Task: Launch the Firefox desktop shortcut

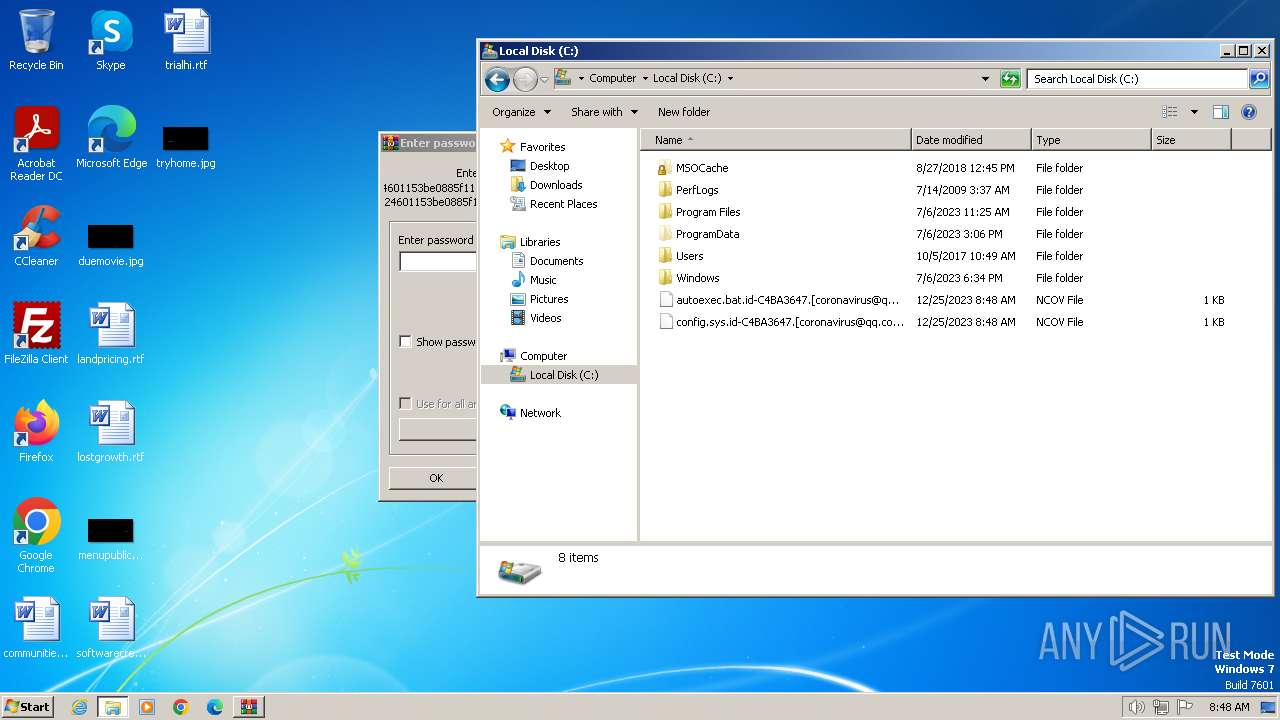Action: coord(36,432)
